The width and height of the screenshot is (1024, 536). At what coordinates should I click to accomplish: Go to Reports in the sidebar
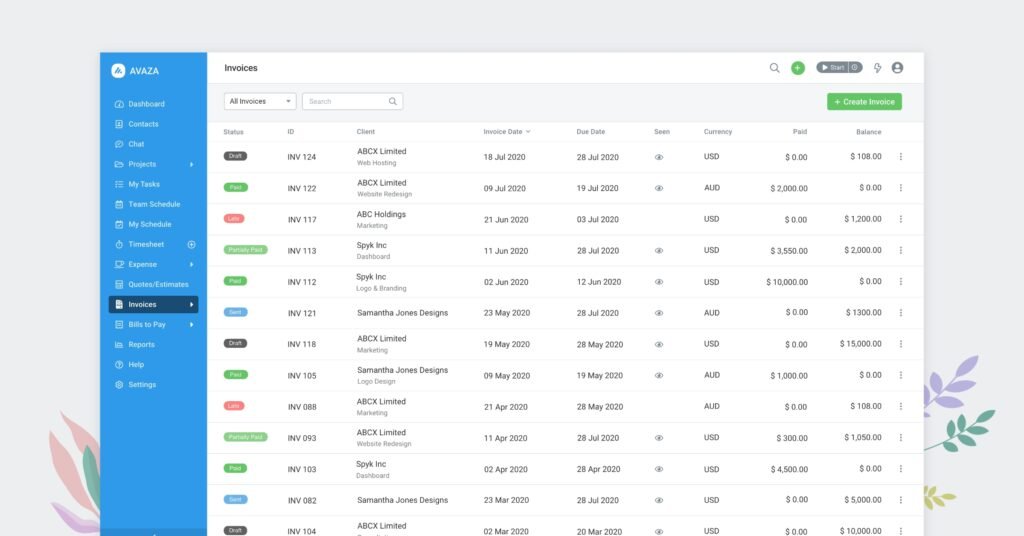coord(141,344)
